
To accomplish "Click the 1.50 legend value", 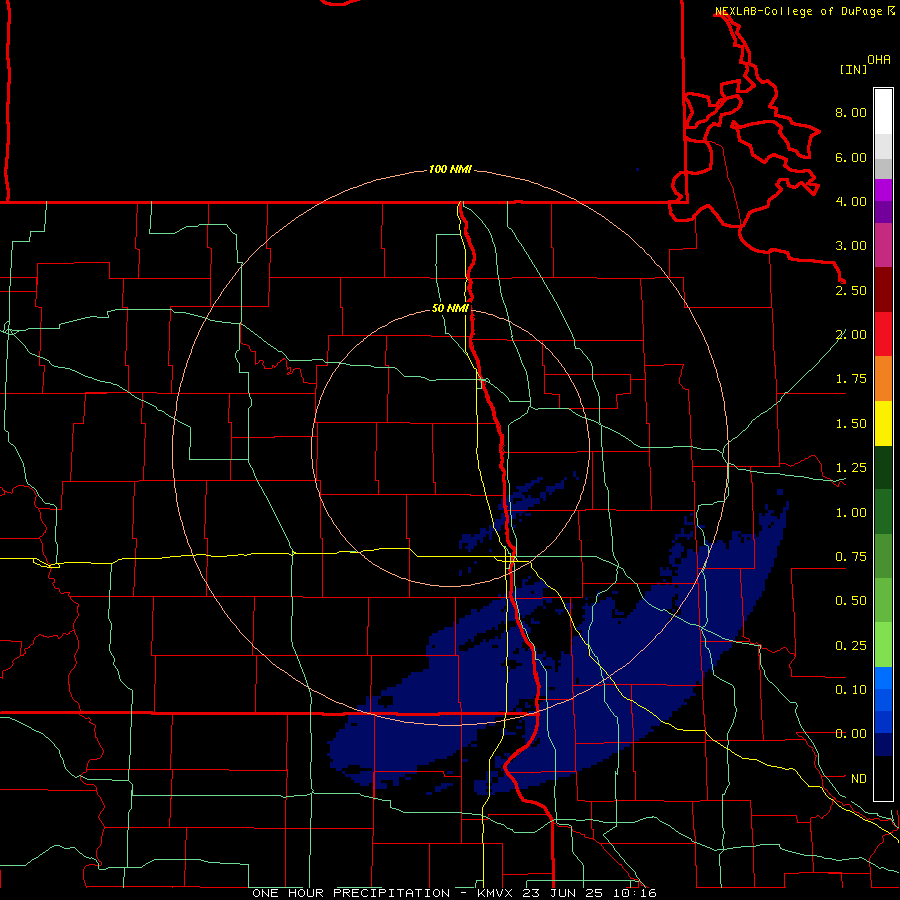I will coord(851,424).
